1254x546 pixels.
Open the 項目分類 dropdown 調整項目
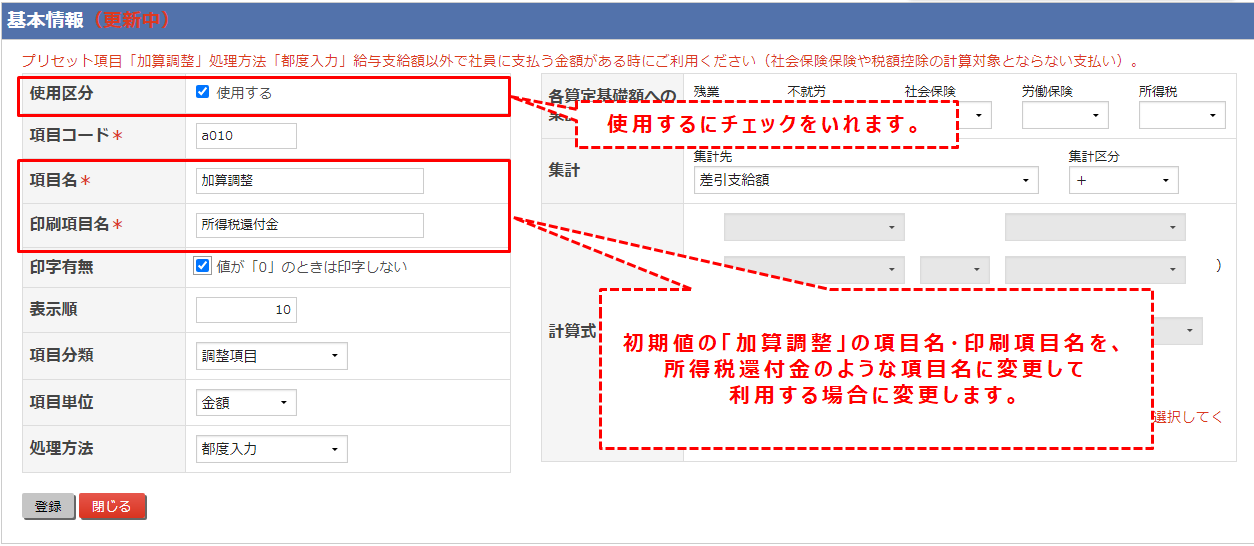(x=272, y=356)
